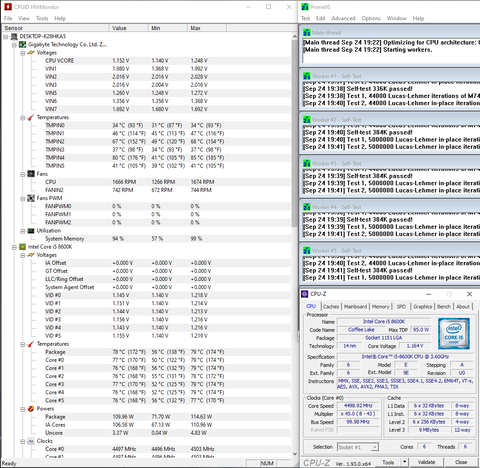Click the Close button in CPU-Z

[461, 462]
